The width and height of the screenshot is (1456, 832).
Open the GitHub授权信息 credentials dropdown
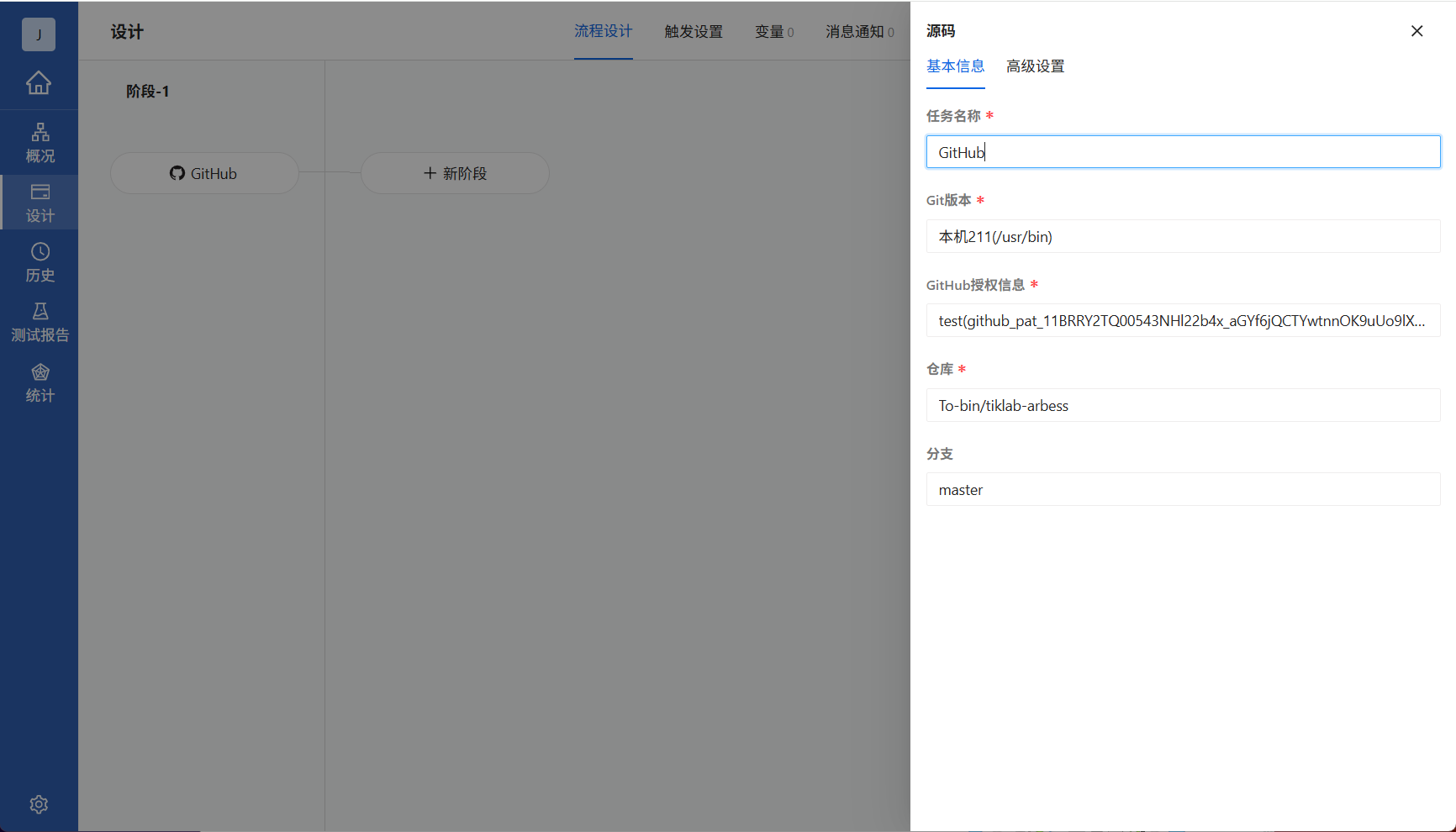coord(1182,320)
